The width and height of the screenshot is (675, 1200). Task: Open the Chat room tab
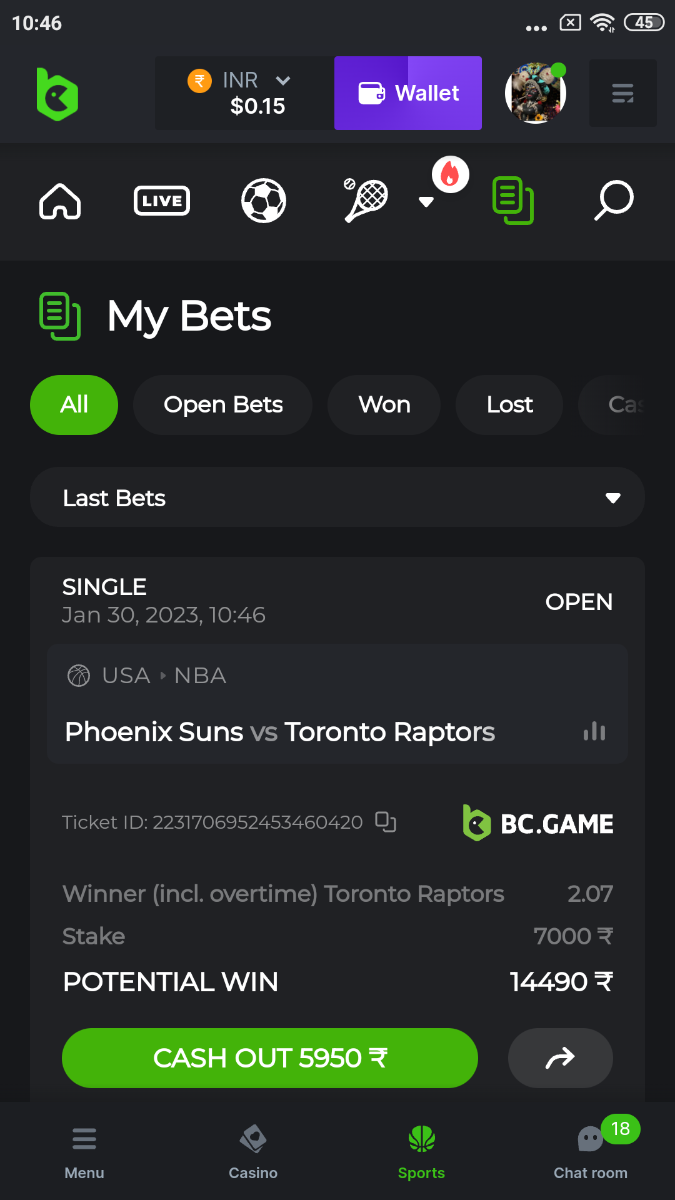tap(591, 1152)
